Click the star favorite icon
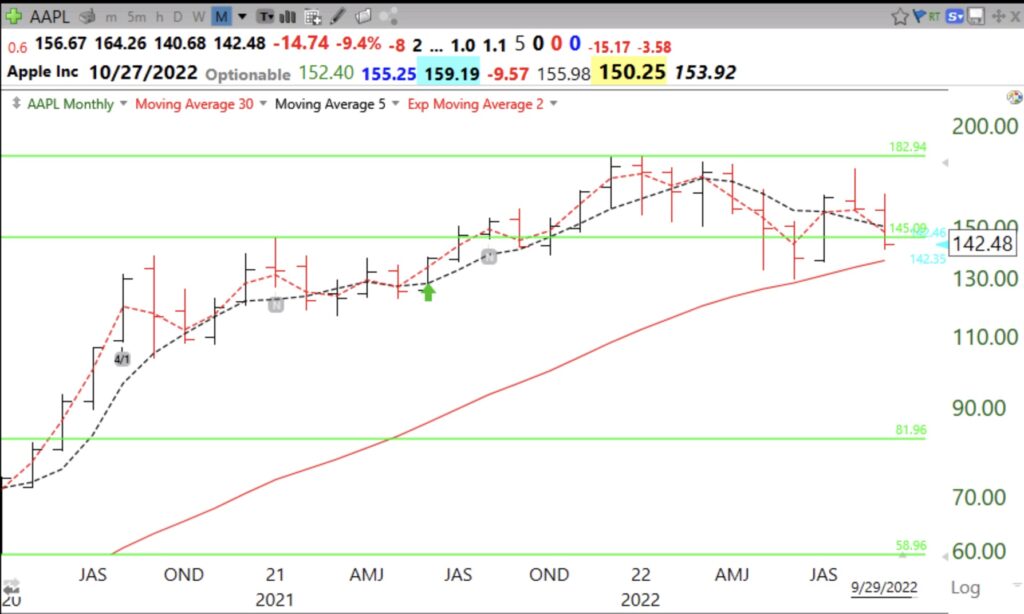This screenshot has width=1024, height=614. coord(900,16)
